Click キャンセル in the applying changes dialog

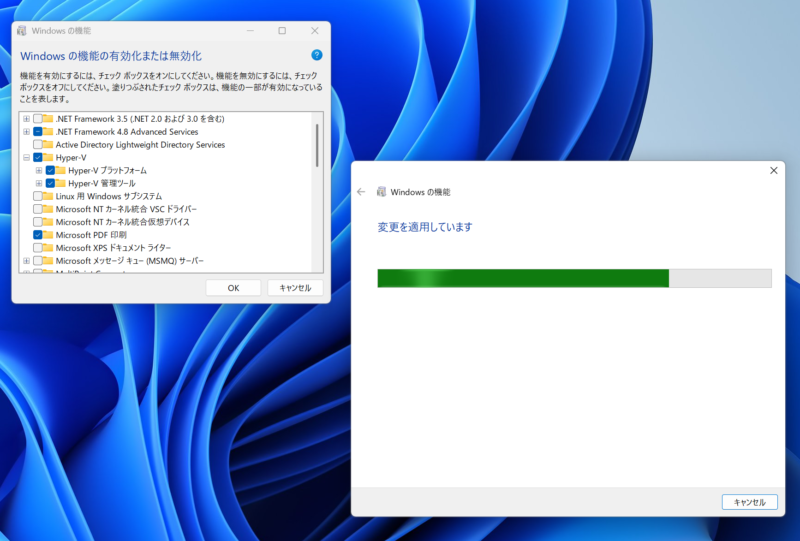(x=749, y=502)
